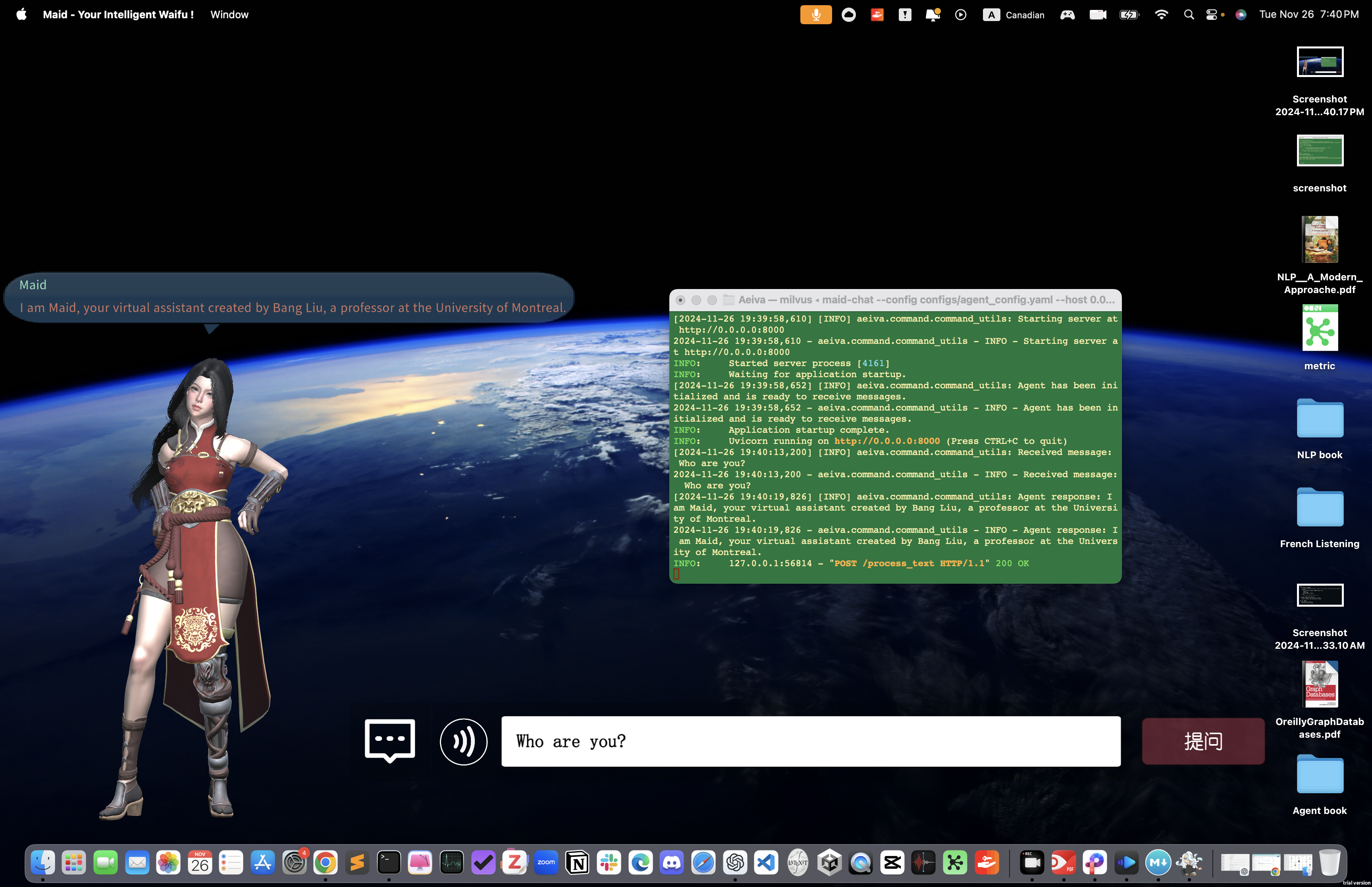Open System Settings with badge 4 in Dock
The image size is (1372, 887).
294,862
